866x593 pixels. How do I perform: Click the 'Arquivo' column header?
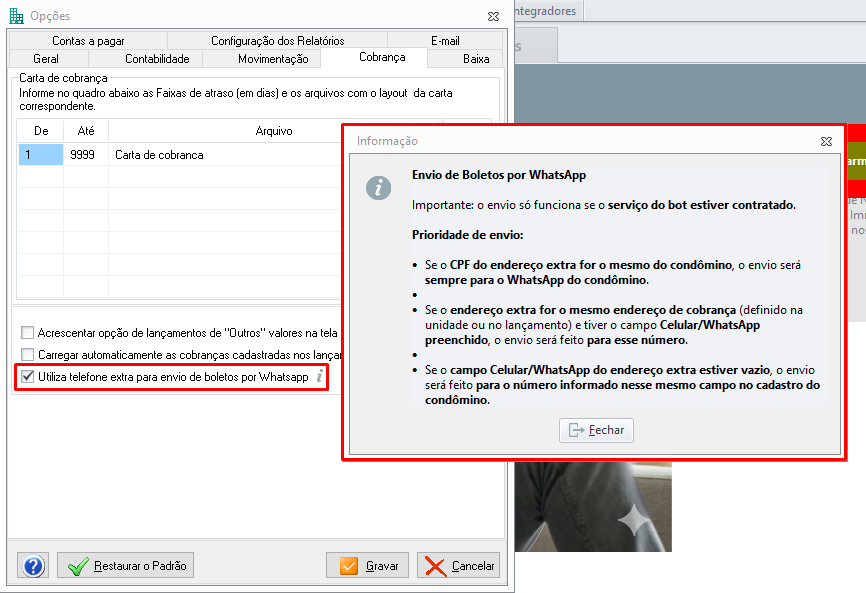coord(274,131)
